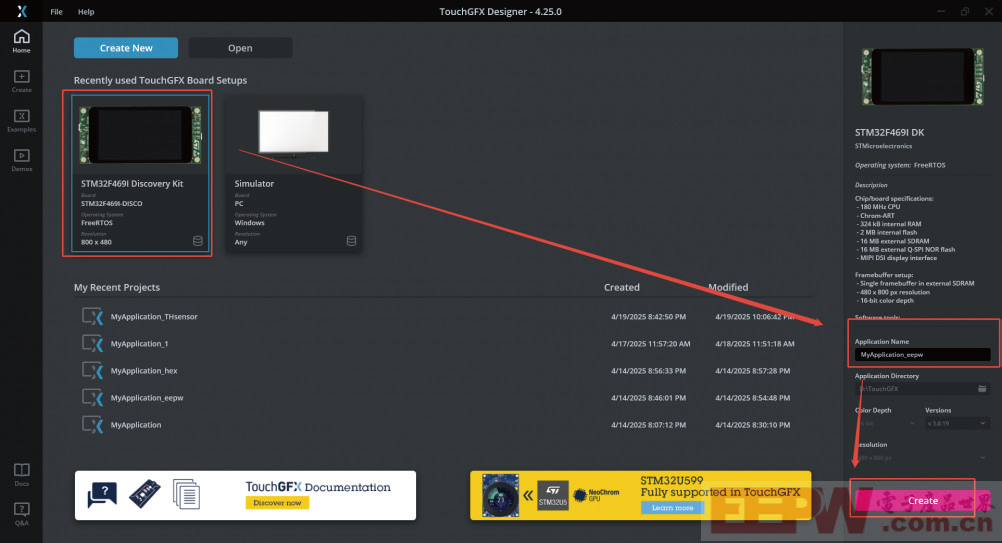Viewport: 1002px width, 543px height.
Task: Click the project icon beside MyApplication_THsensor
Action: (x=93, y=317)
